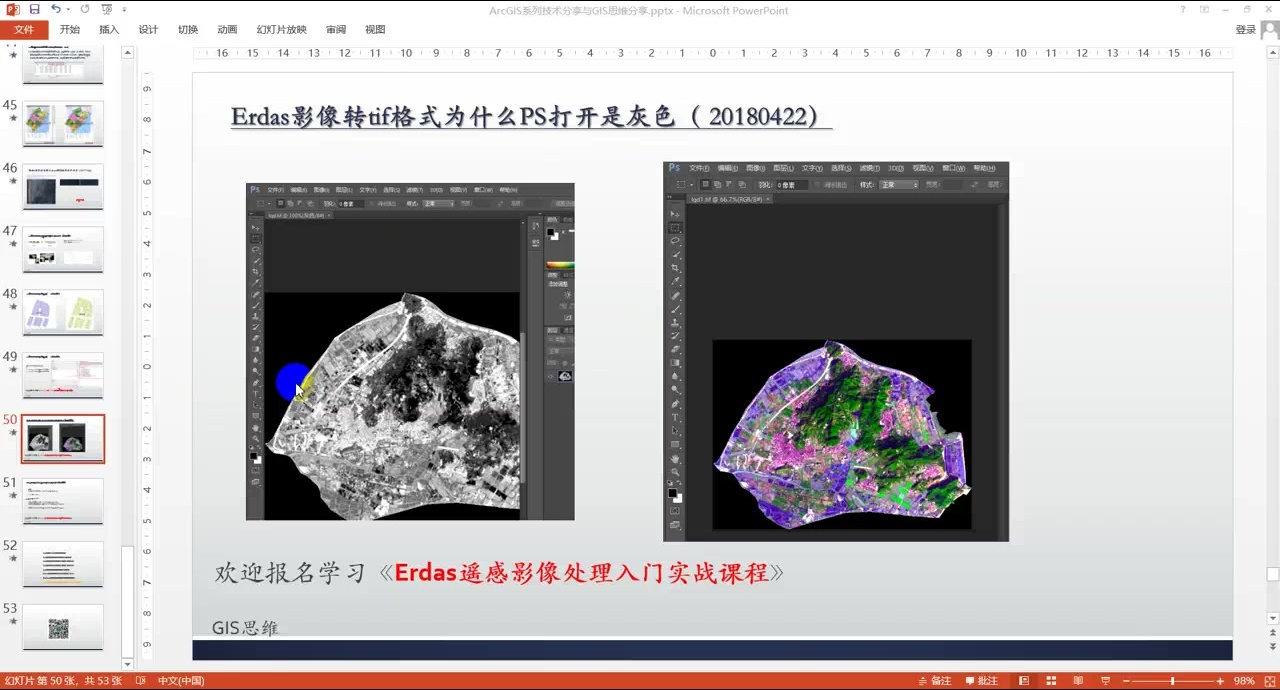Switch to the 动画 (Animations) ribbon tab
Image resolution: width=1280 pixels, height=690 pixels.
(x=227, y=30)
